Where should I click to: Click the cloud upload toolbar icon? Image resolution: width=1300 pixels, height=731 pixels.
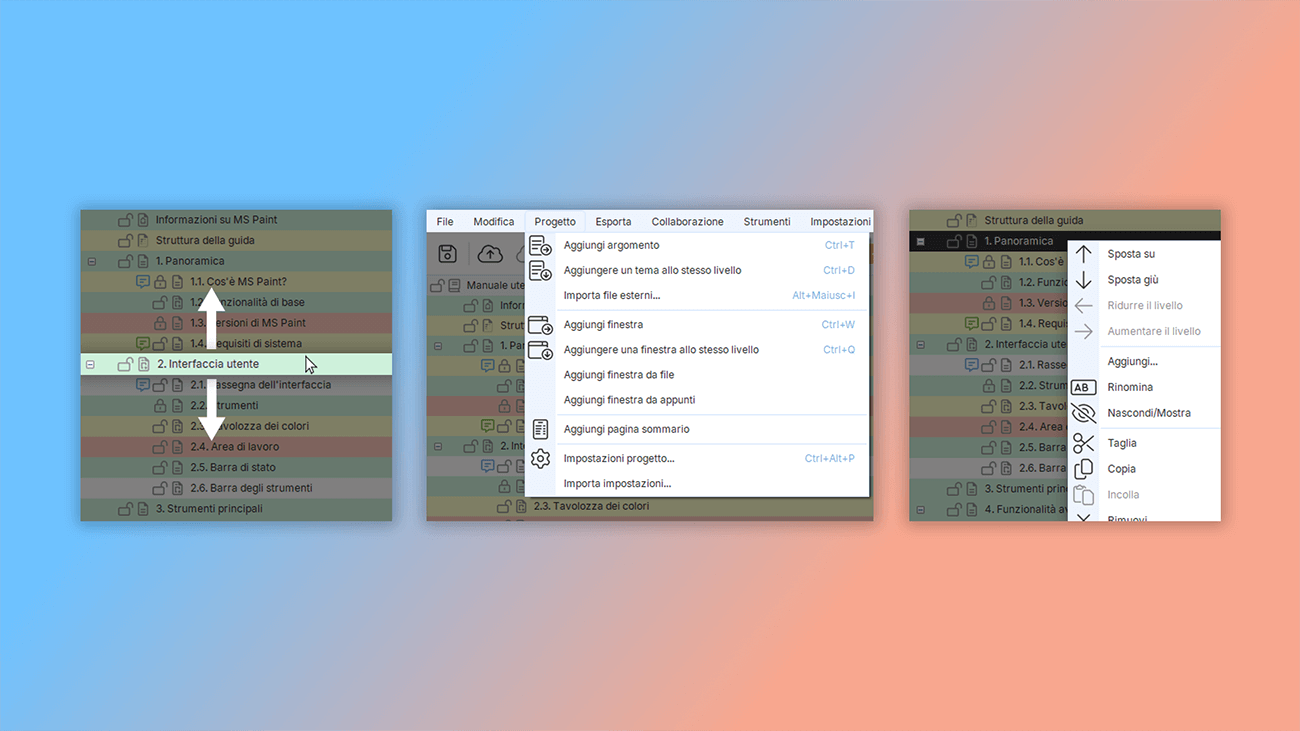coord(490,253)
